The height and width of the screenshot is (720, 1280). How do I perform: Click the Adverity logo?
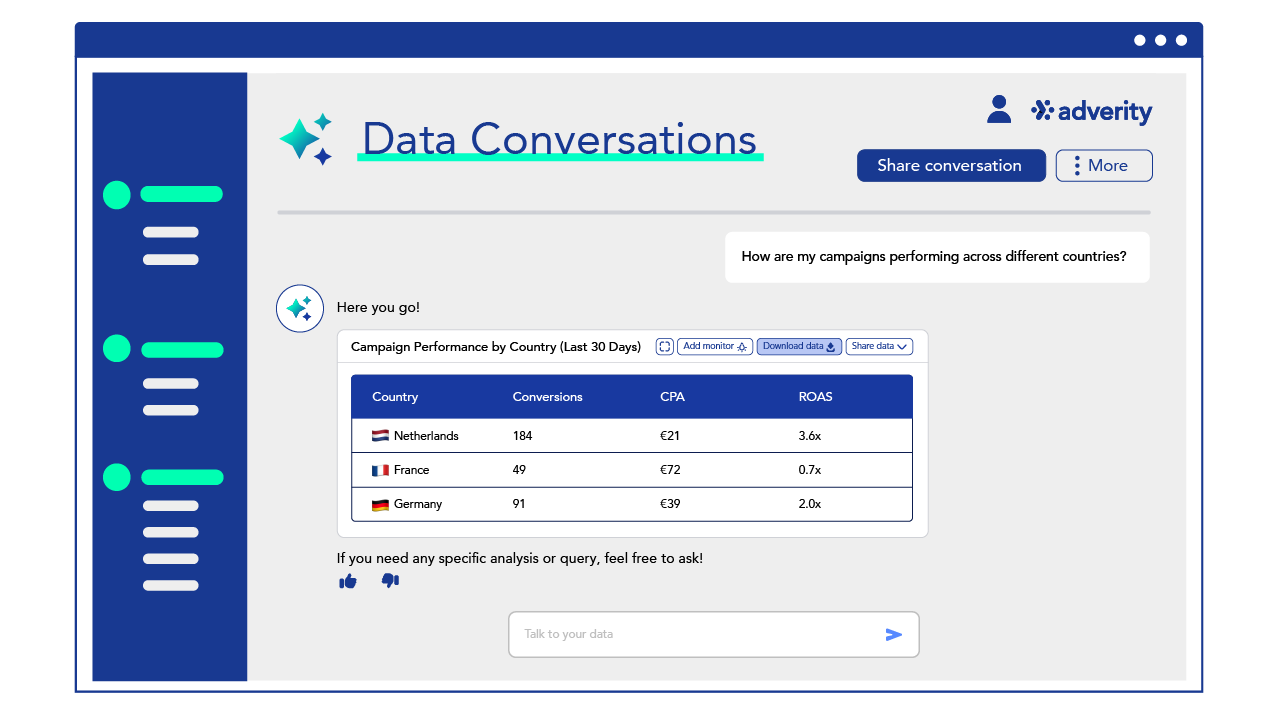coord(1091,111)
